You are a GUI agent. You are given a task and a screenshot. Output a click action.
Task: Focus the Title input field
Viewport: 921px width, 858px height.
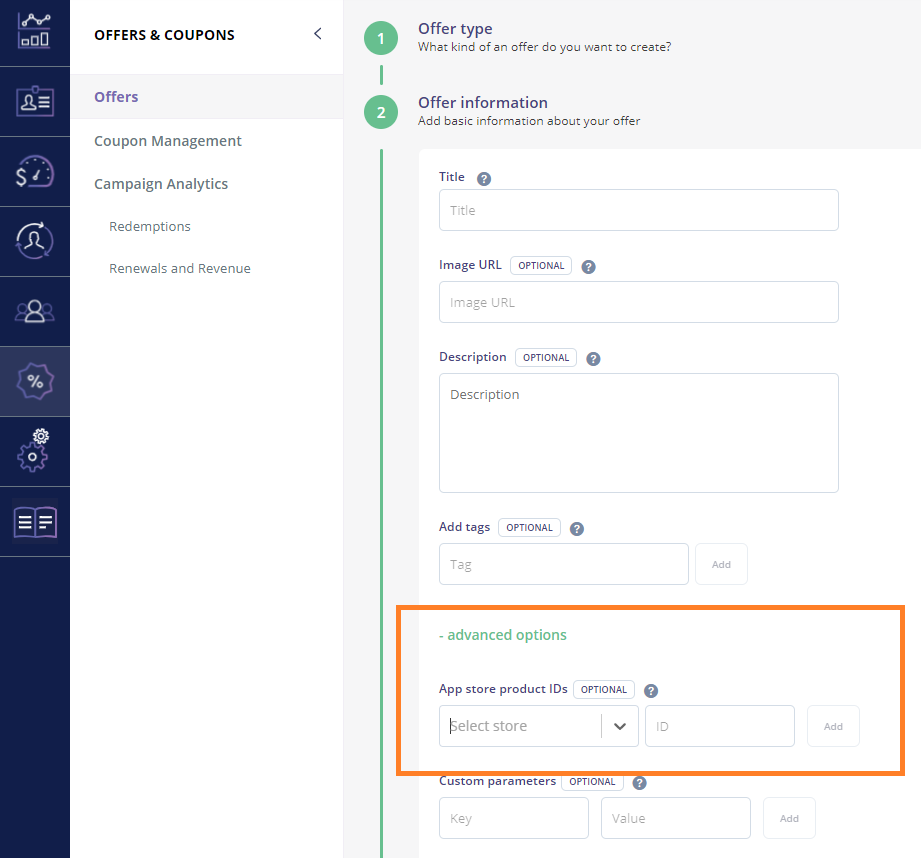[638, 210]
